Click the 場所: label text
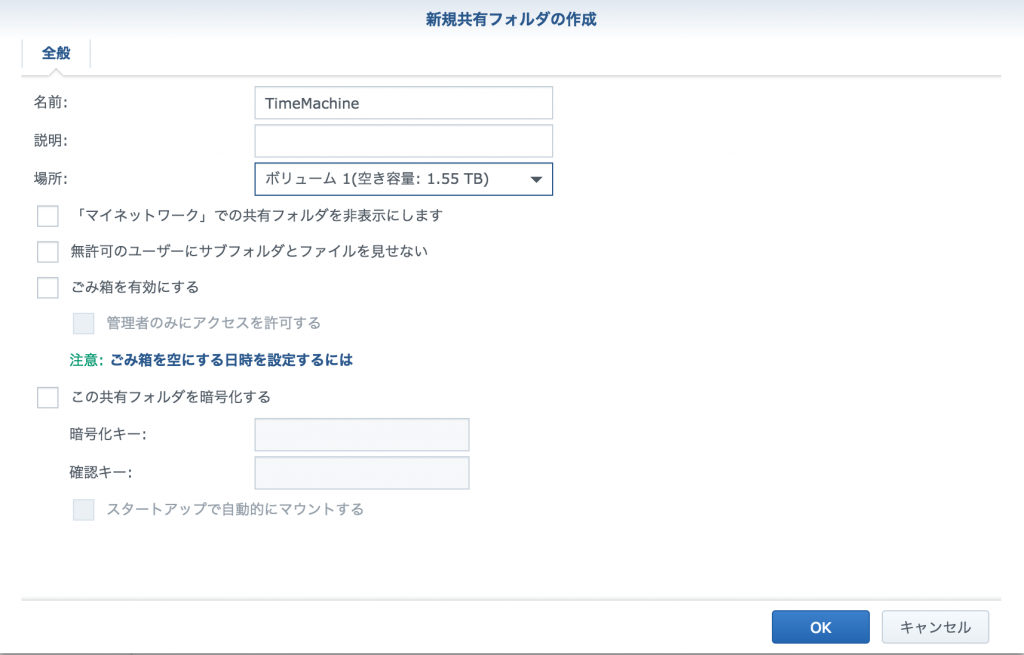 [x=51, y=178]
